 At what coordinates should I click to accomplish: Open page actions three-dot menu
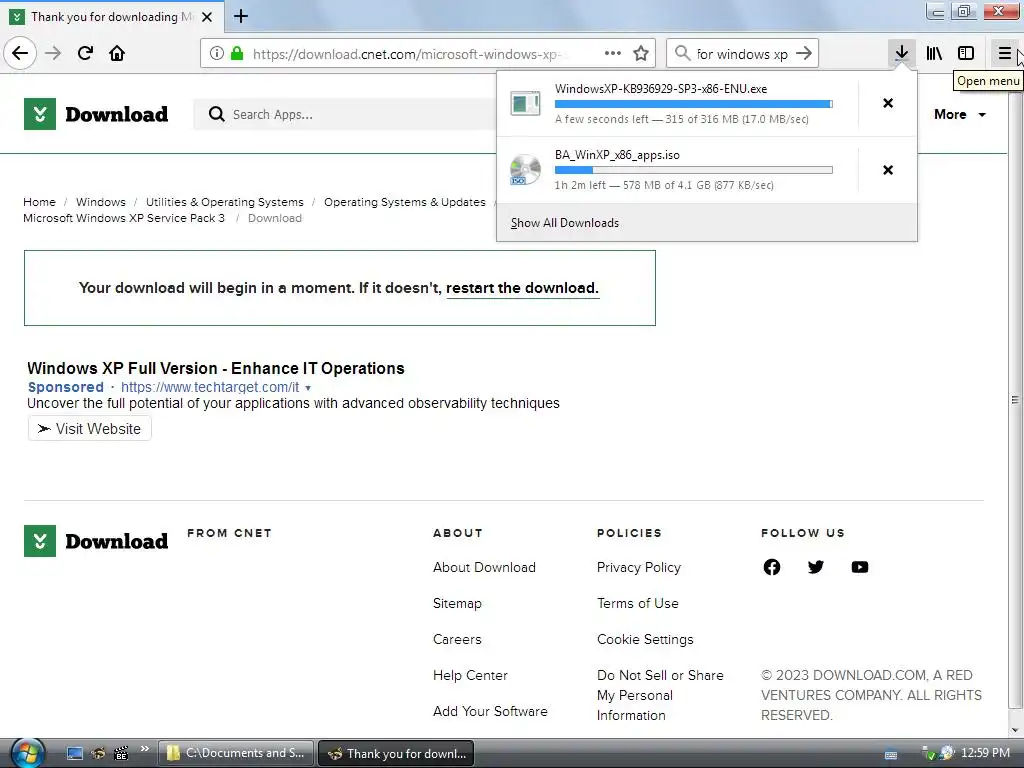pyautogui.click(x=613, y=53)
